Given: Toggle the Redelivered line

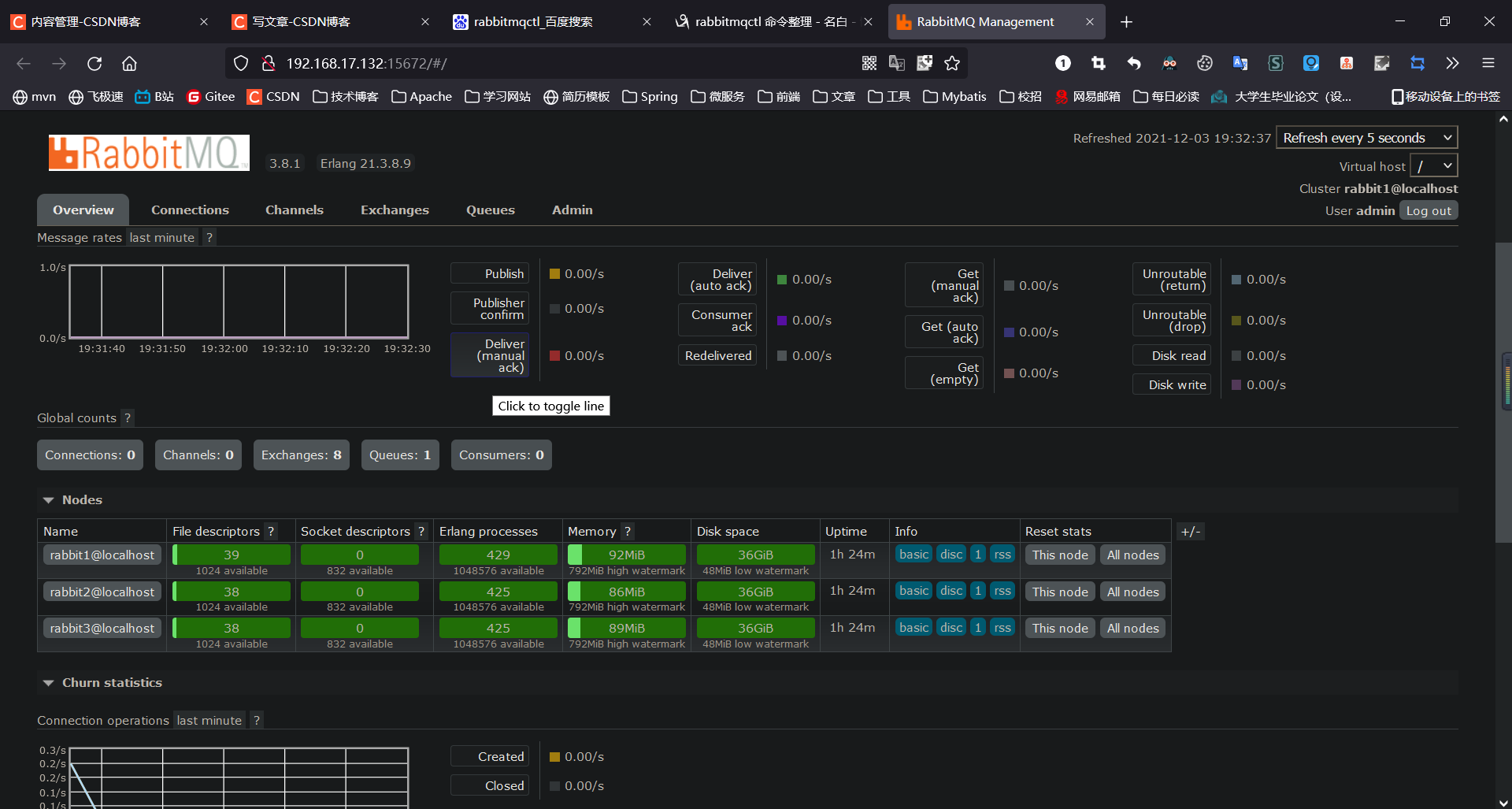Looking at the screenshot, I should 717,355.
